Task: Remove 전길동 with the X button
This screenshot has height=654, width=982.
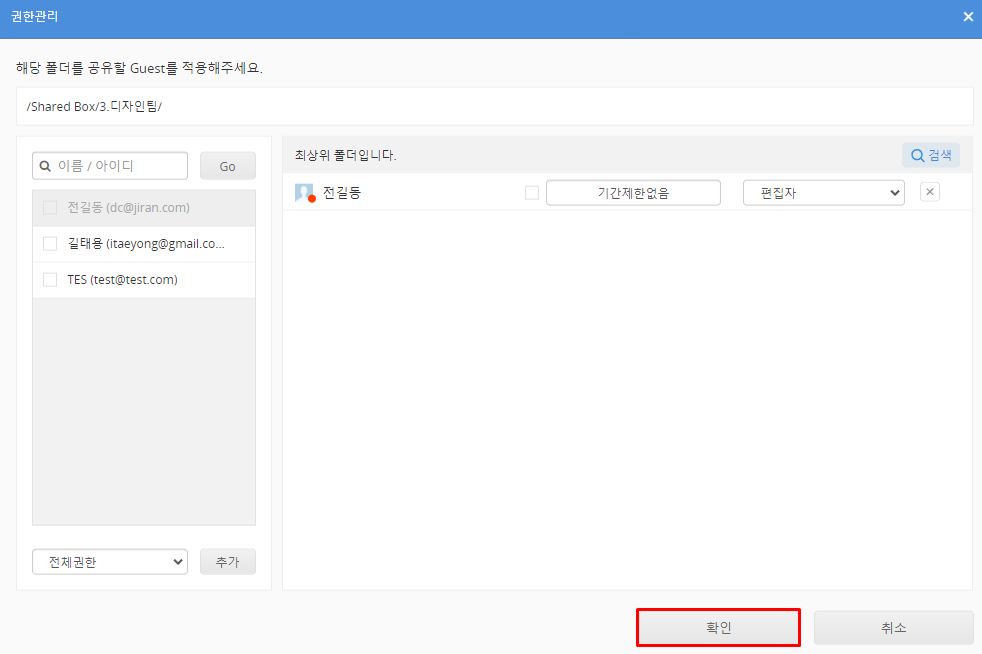Action: tap(929, 192)
